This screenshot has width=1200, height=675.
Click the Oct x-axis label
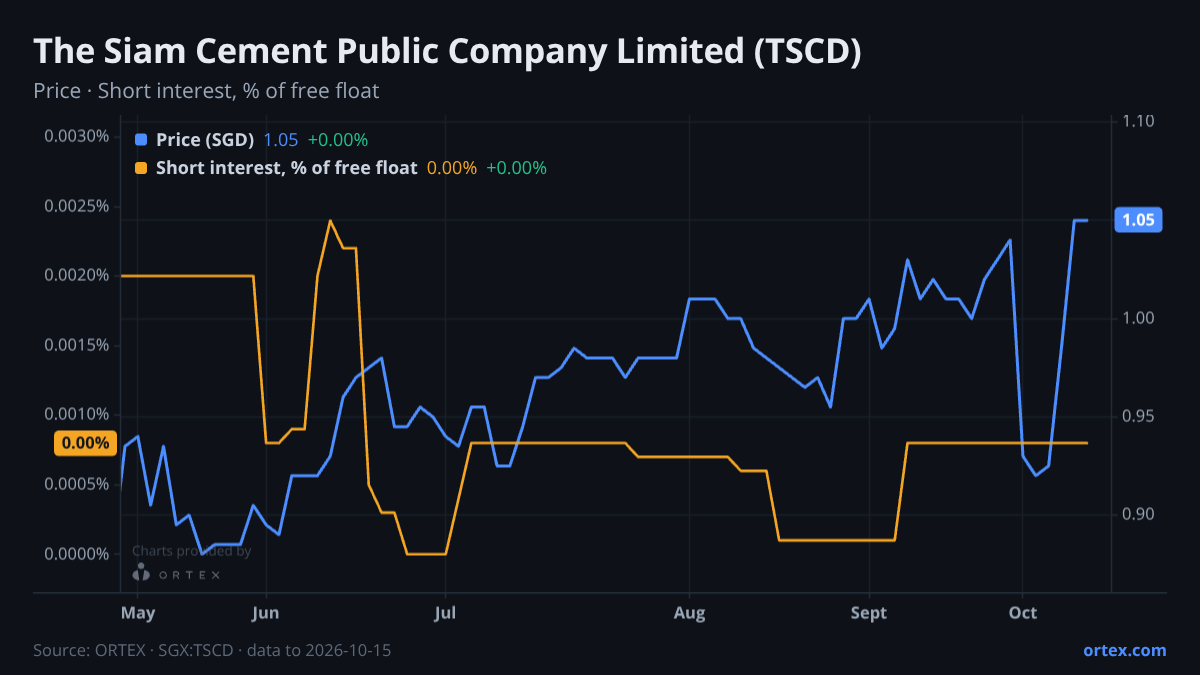click(1022, 612)
